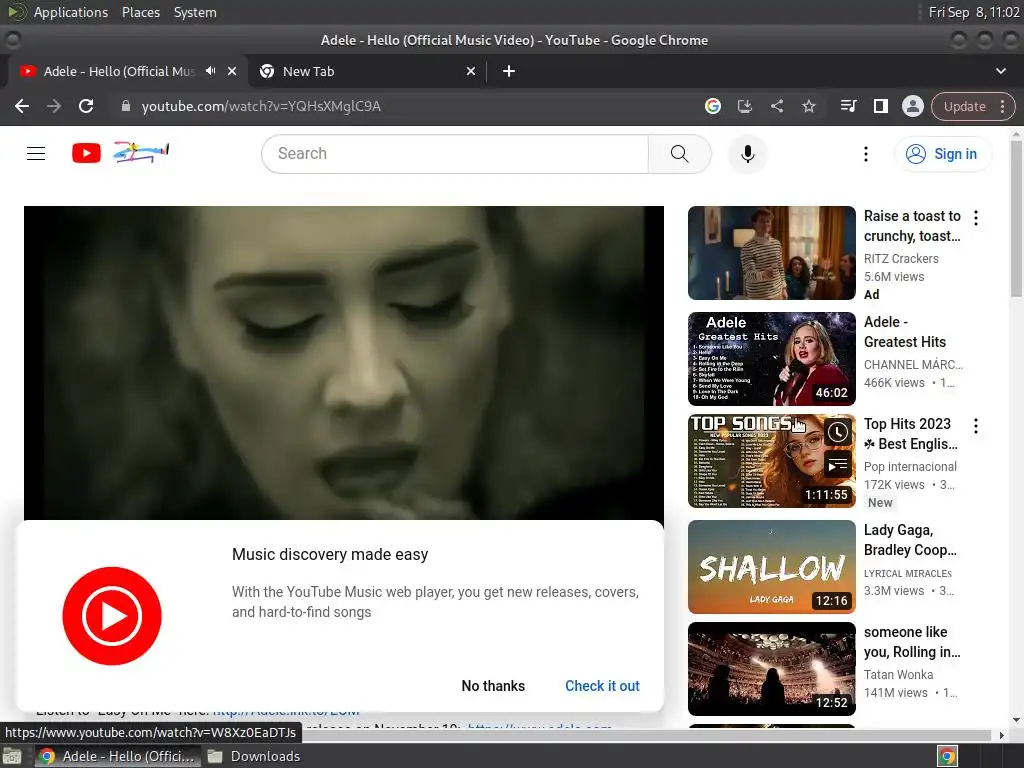Go forward in Chrome
1024x768 pixels.
54,106
